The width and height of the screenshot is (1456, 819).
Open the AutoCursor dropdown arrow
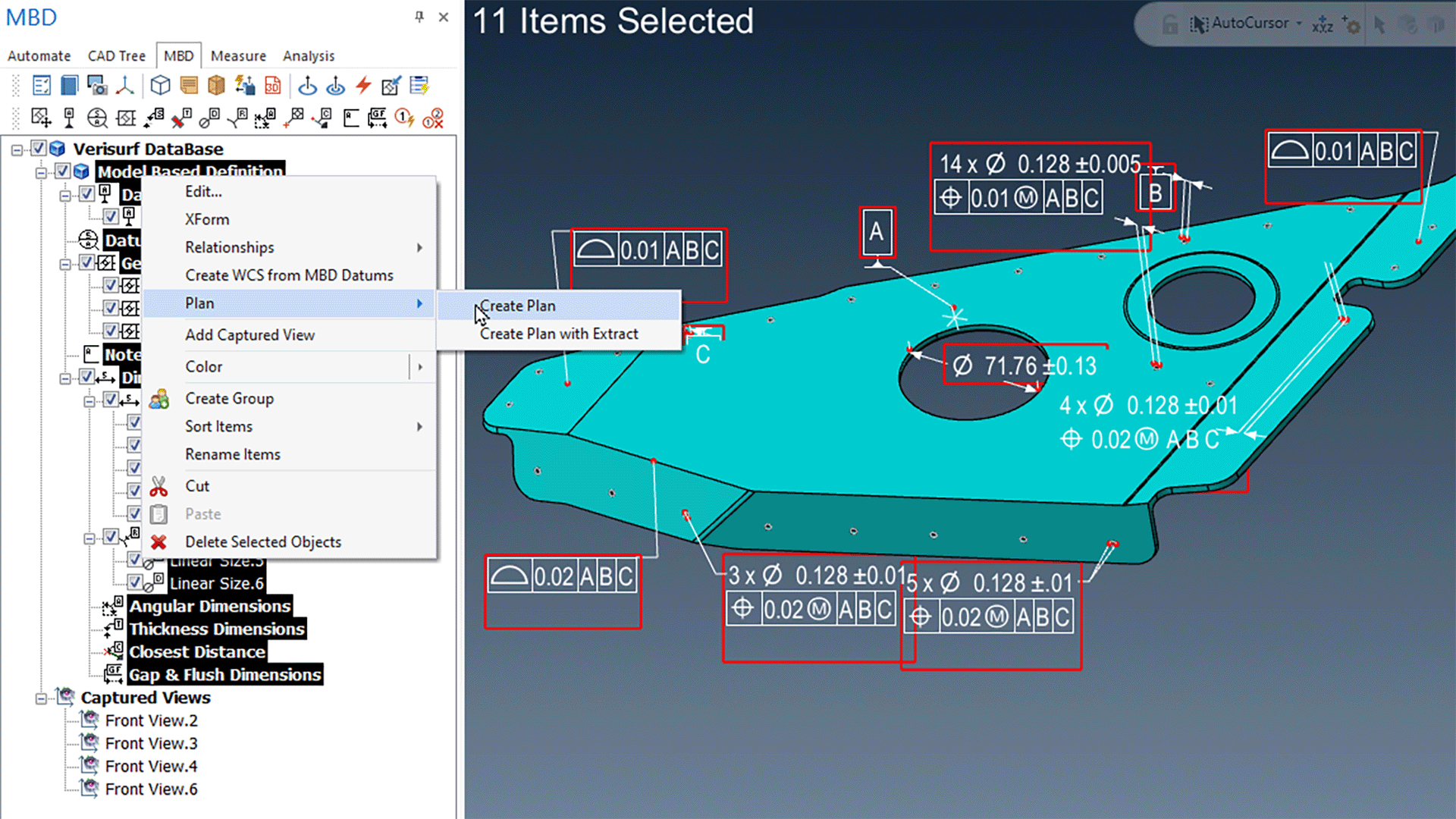coord(1299,24)
